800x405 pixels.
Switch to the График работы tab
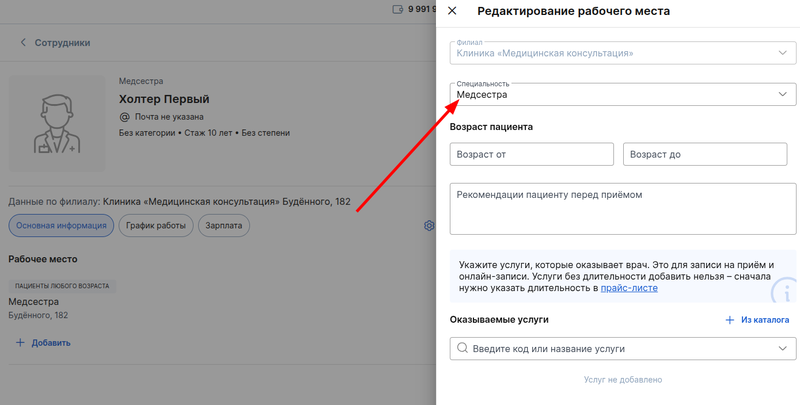156,225
